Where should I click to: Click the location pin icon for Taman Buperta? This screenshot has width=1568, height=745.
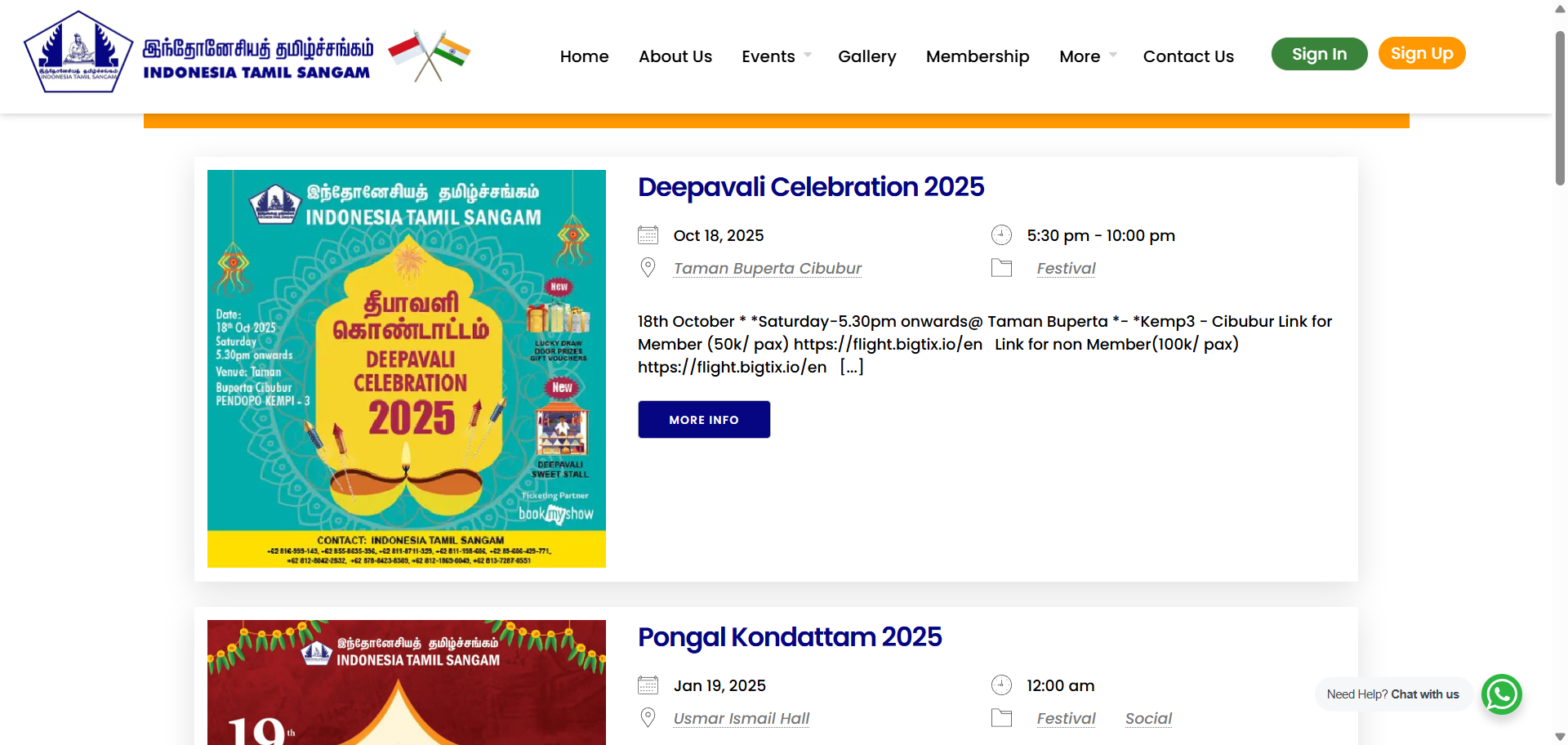point(648,267)
